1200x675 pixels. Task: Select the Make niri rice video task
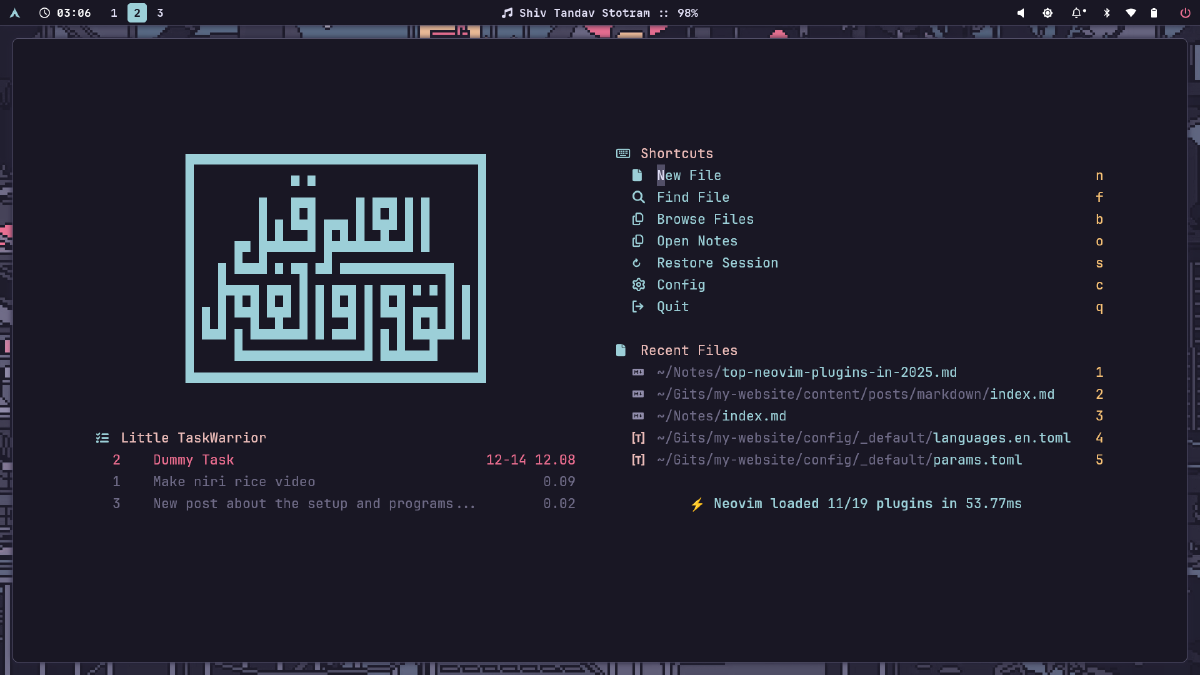click(x=233, y=482)
